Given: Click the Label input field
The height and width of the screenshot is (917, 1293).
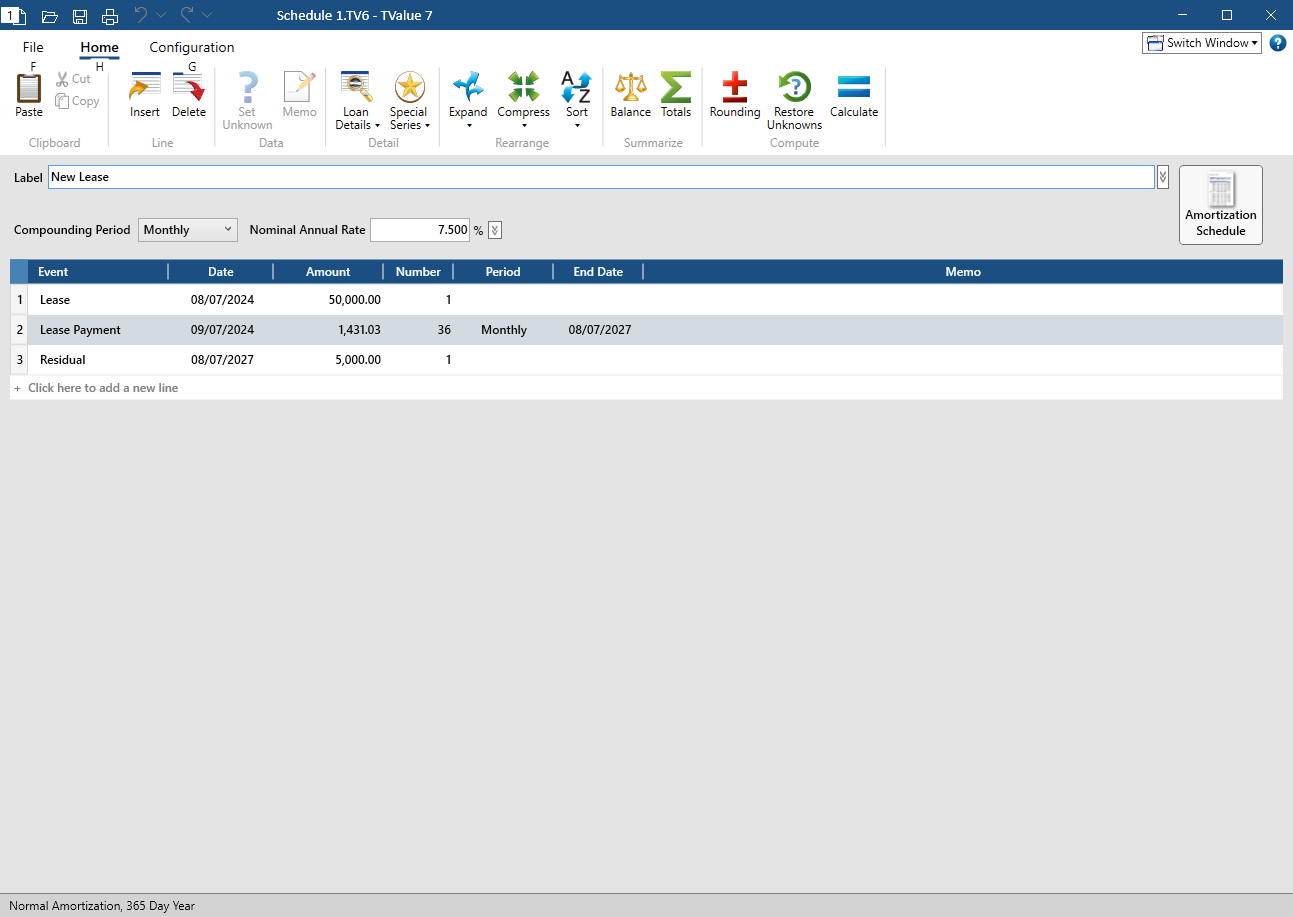Looking at the screenshot, I should (601, 177).
